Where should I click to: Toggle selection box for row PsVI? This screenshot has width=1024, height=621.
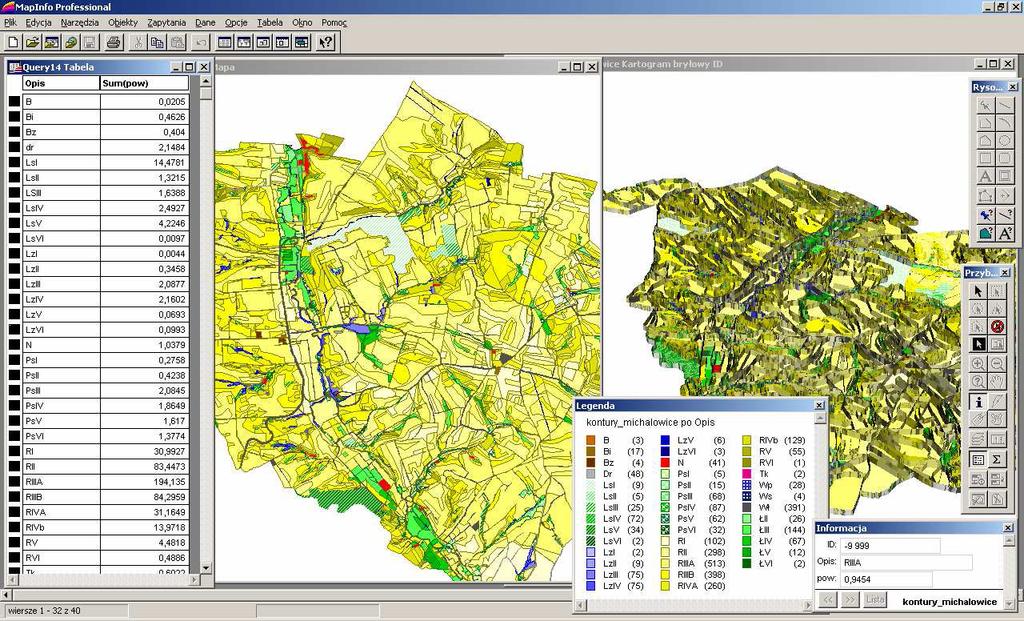pyautogui.click(x=14, y=436)
